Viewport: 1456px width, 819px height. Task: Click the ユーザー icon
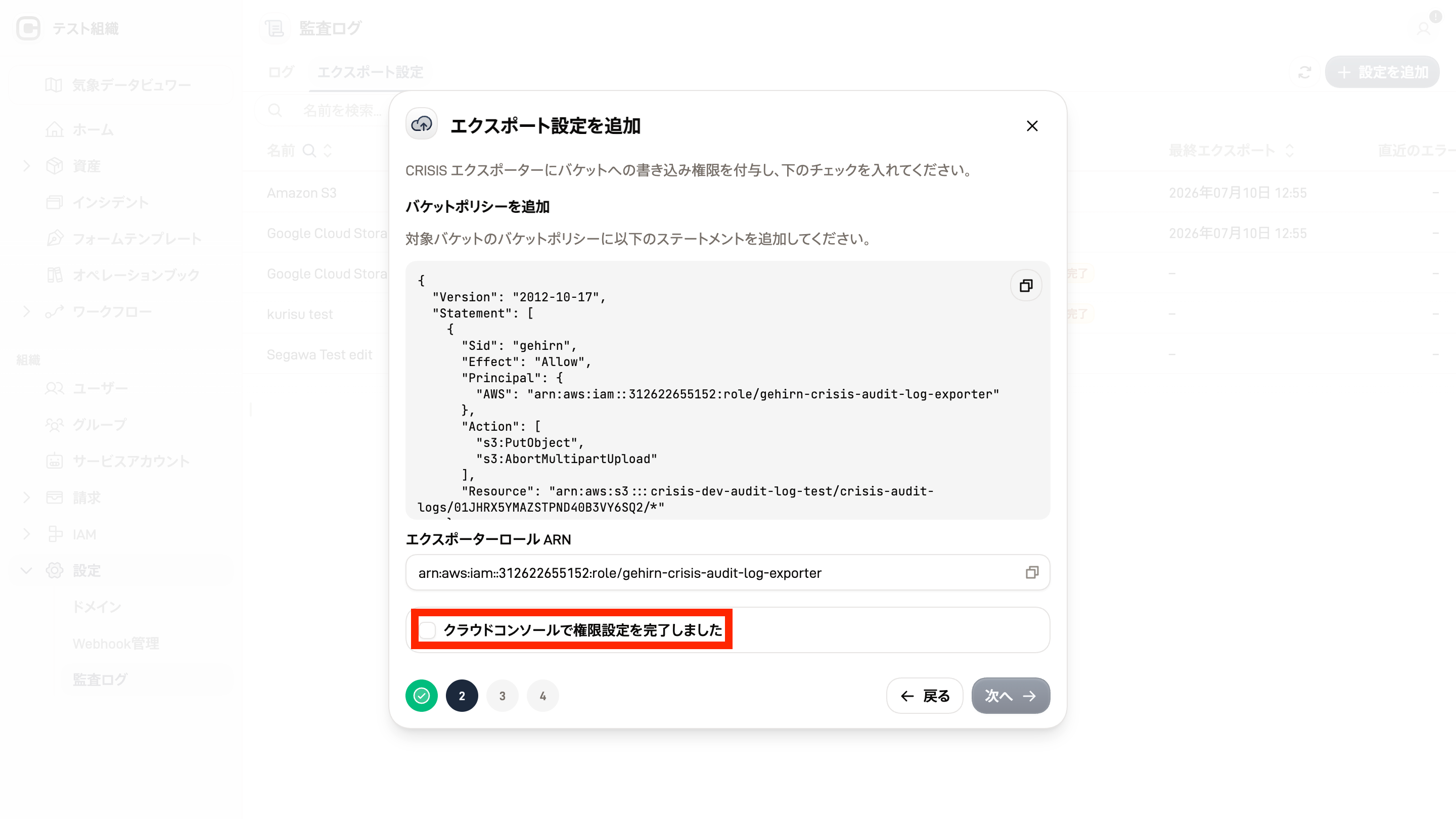tap(54, 388)
